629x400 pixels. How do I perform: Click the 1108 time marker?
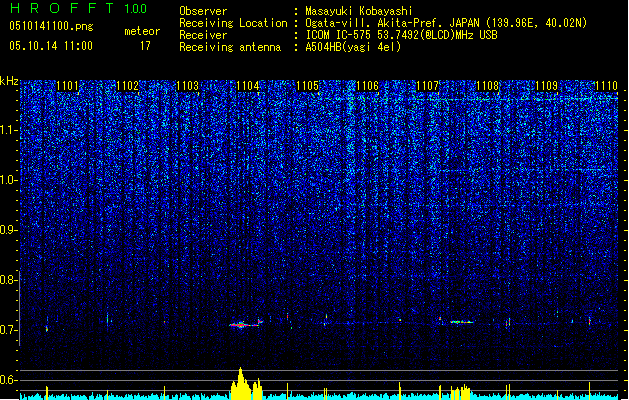tap(487, 86)
